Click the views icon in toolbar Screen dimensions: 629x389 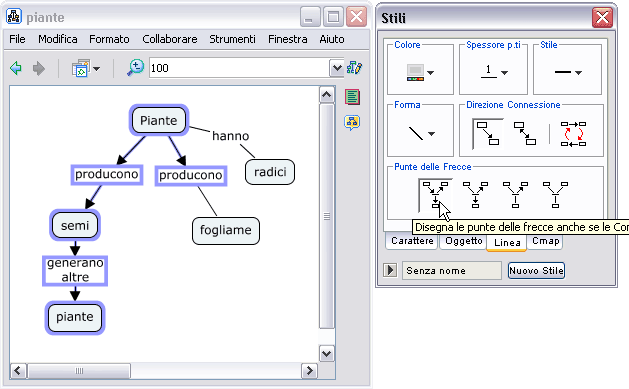tap(85, 68)
